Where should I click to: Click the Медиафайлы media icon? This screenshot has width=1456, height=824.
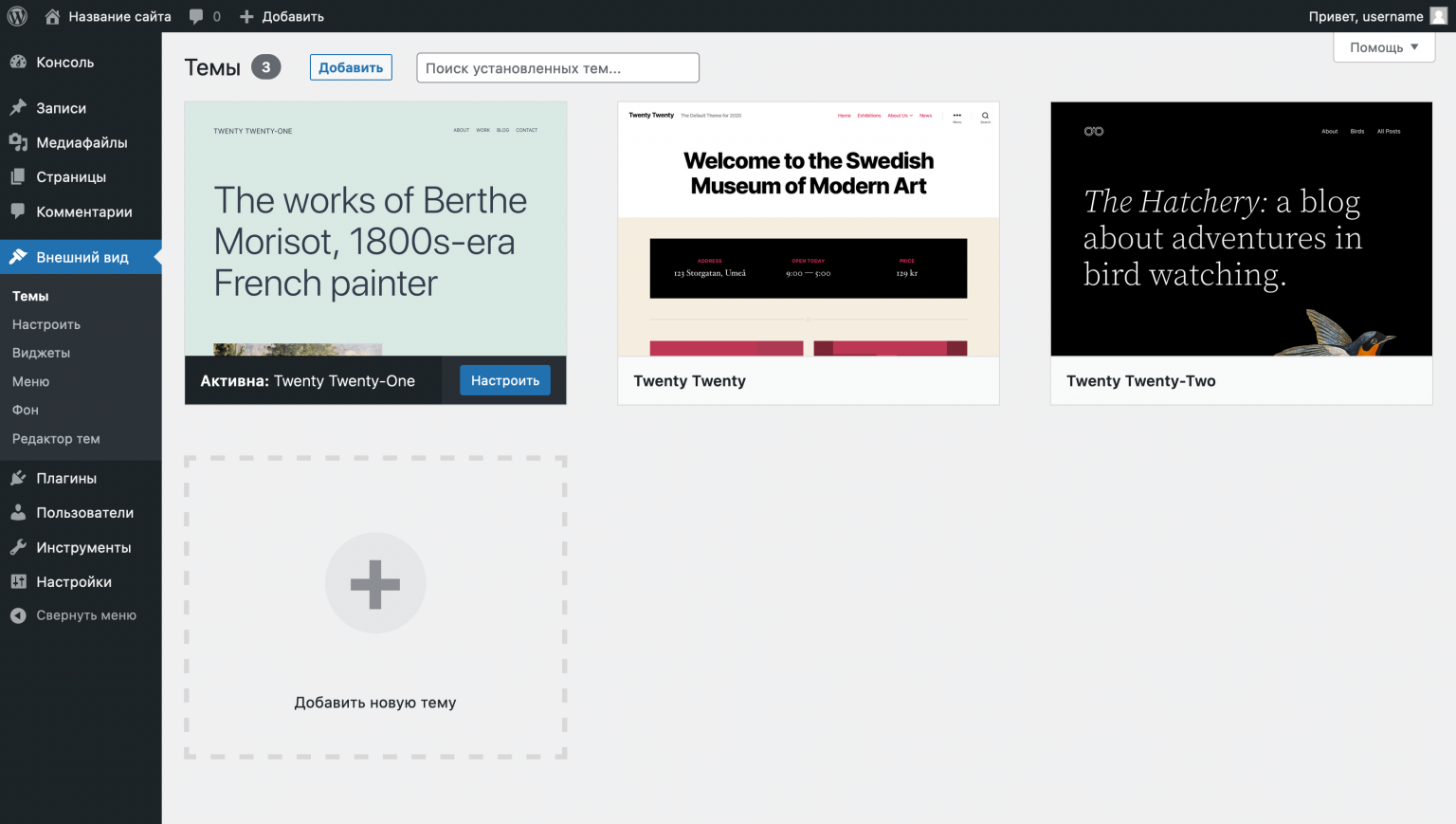pyautogui.click(x=18, y=142)
